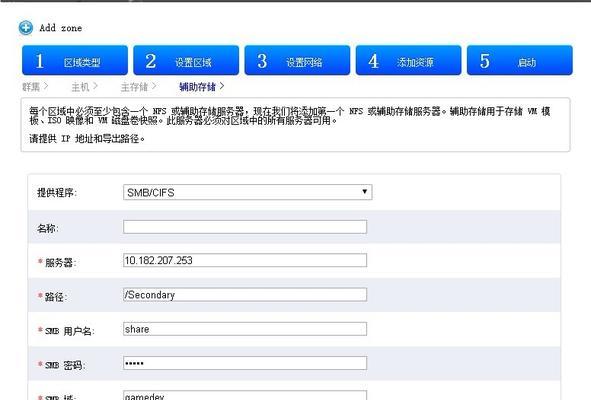The image size is (591, 400).
Task: Click the SMB 用户名 field containing share
Action: coord(245,329)
